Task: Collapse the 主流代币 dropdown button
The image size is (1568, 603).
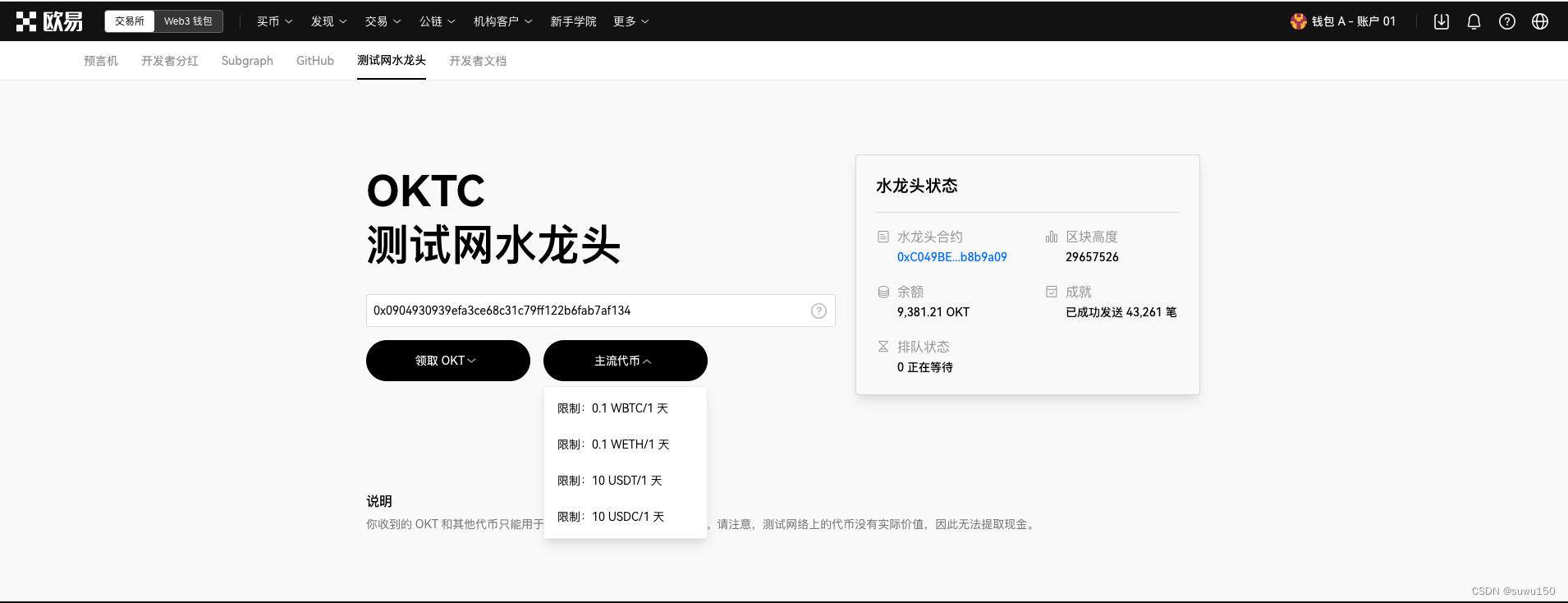Action: 626,361
